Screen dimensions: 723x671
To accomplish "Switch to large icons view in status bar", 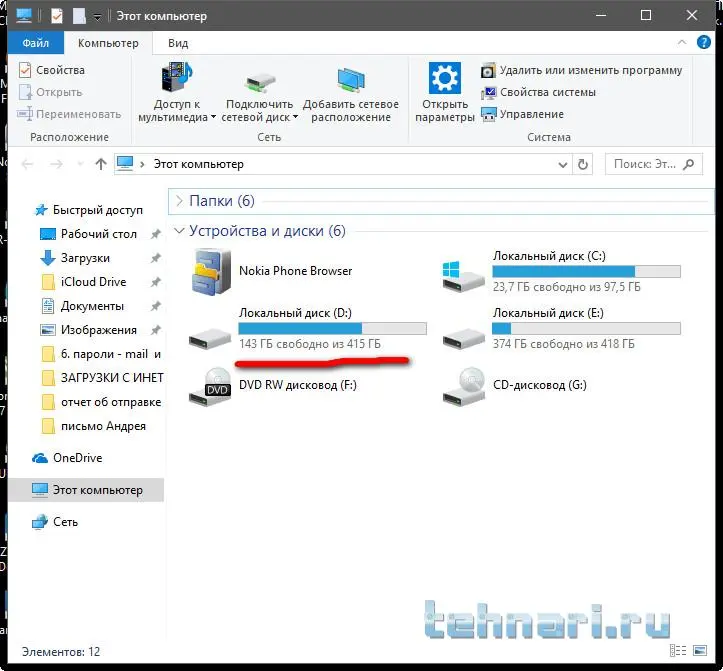I will click(700, 651).
